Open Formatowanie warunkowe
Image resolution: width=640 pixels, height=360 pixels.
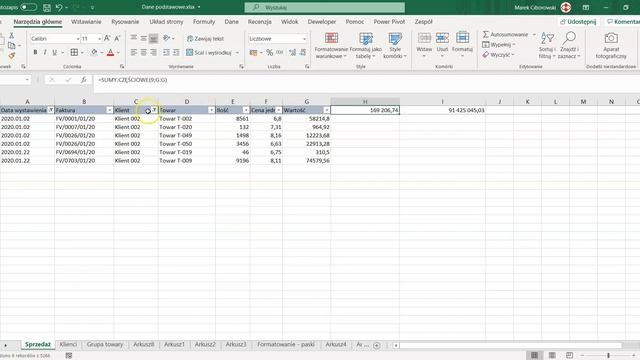coord(331,46)
